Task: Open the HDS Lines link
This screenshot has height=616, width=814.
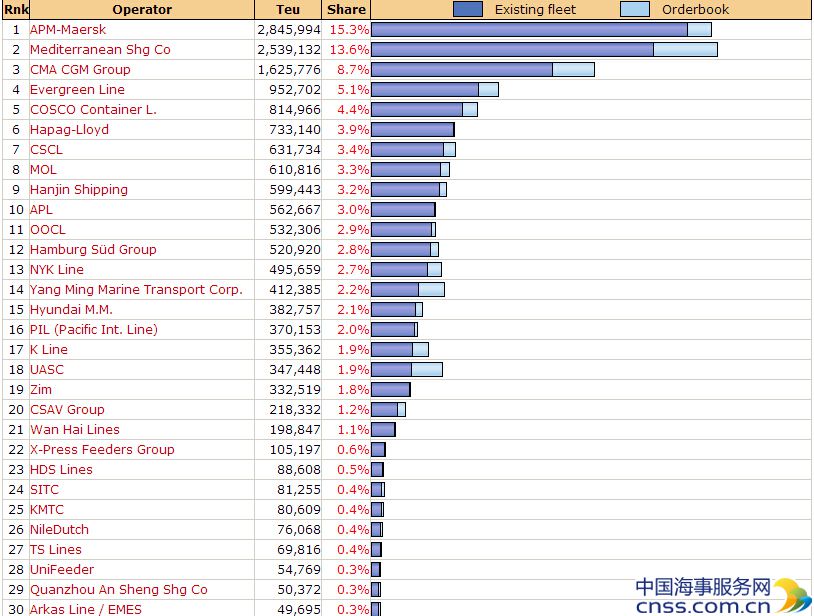Action: (61, 470)
